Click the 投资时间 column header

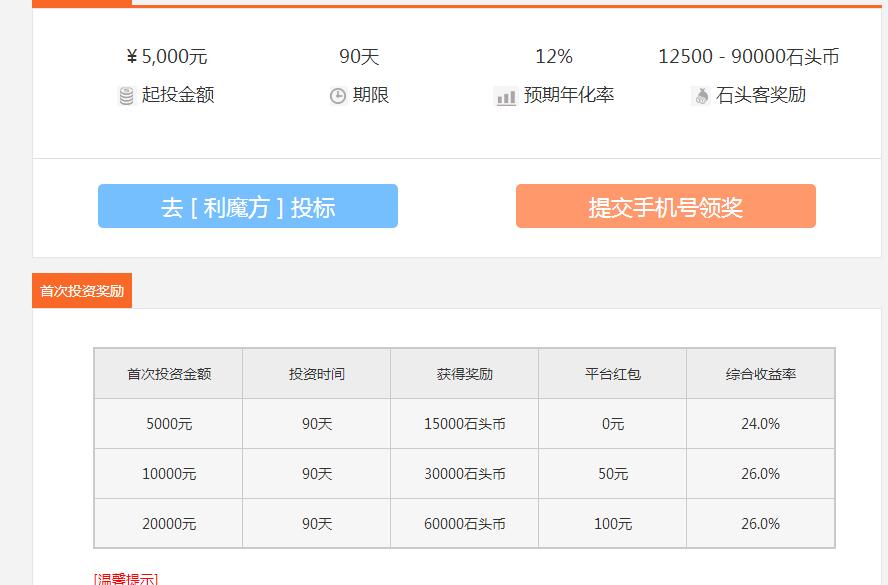coord(317,374)
